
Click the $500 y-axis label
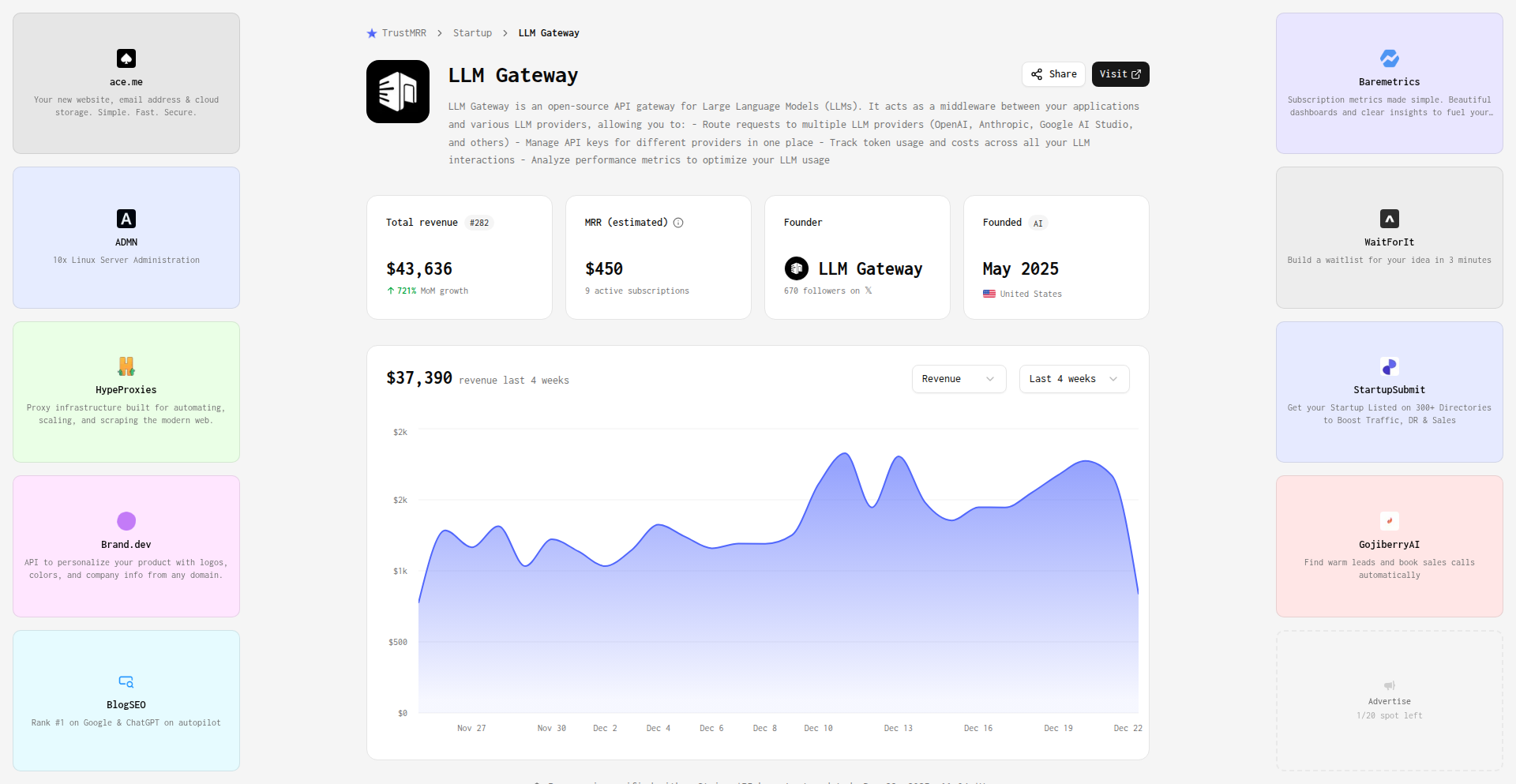398,642
